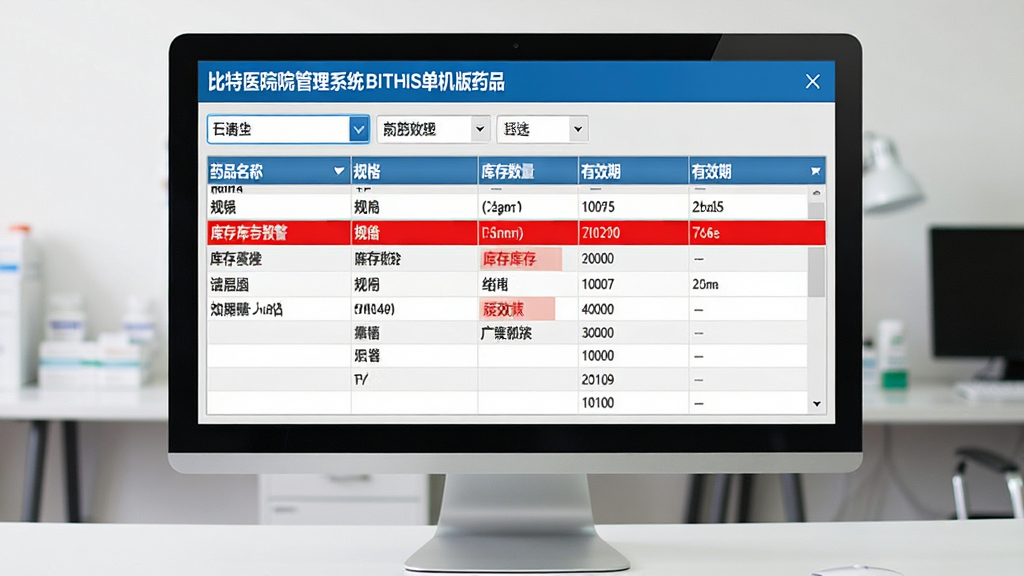
Task: Click pink highlighted 库存库存 cell
Action: tap(520, 259)
